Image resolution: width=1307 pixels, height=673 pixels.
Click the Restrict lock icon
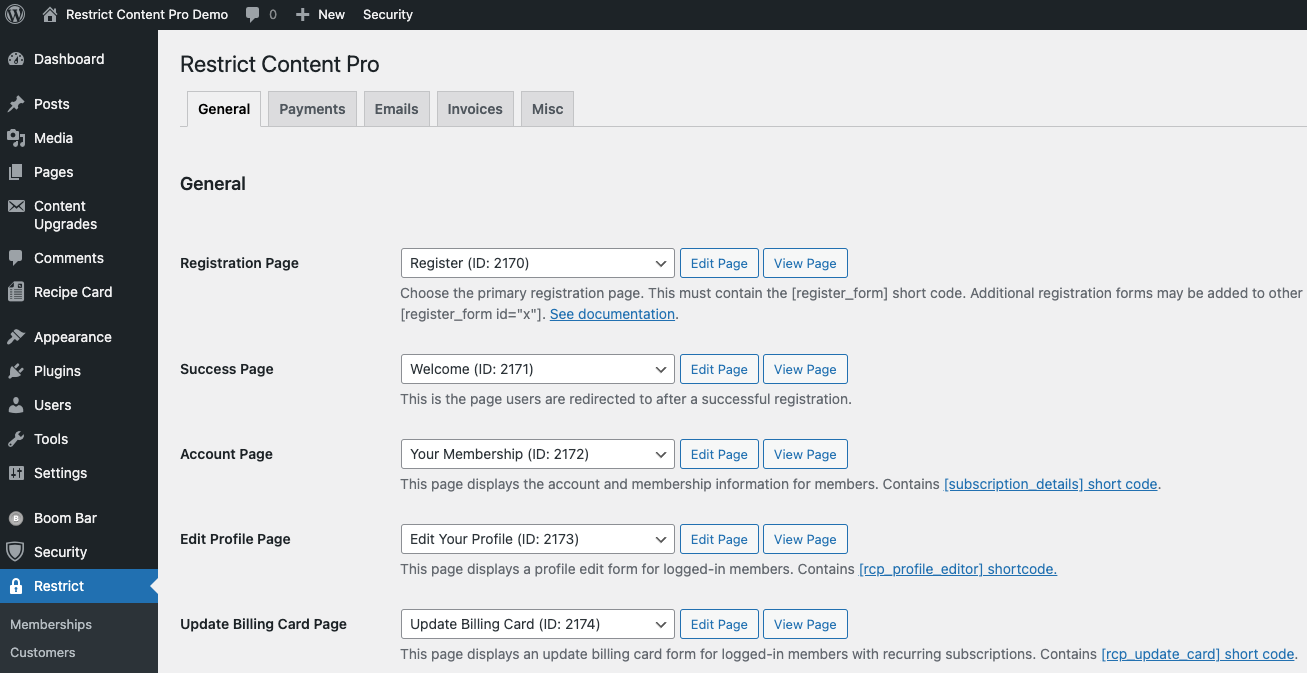point(16,586)
